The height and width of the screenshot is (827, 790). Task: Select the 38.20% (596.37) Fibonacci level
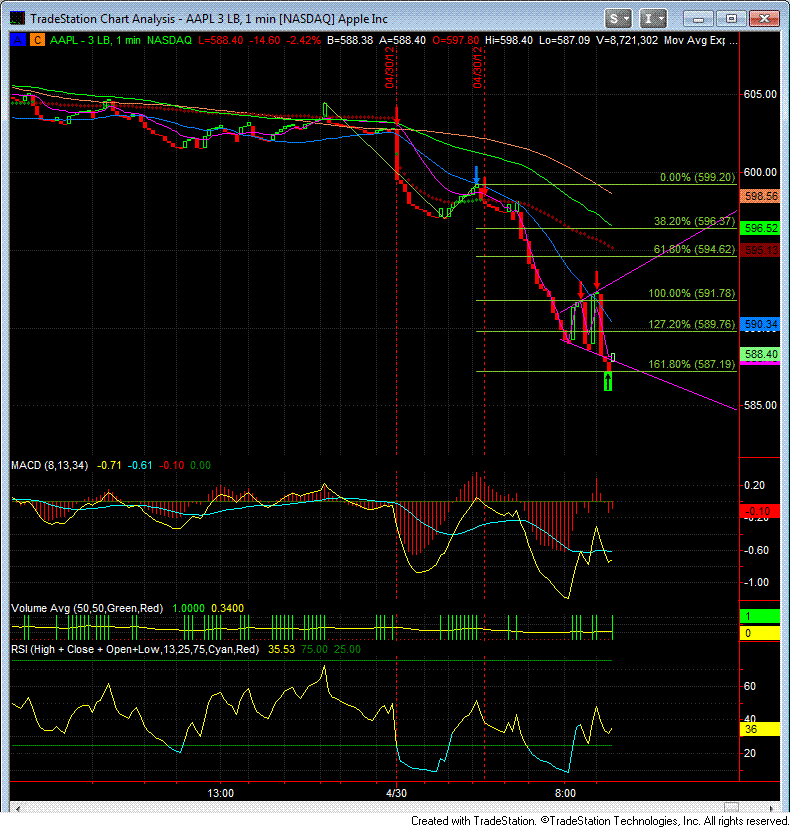coord(695,222)
